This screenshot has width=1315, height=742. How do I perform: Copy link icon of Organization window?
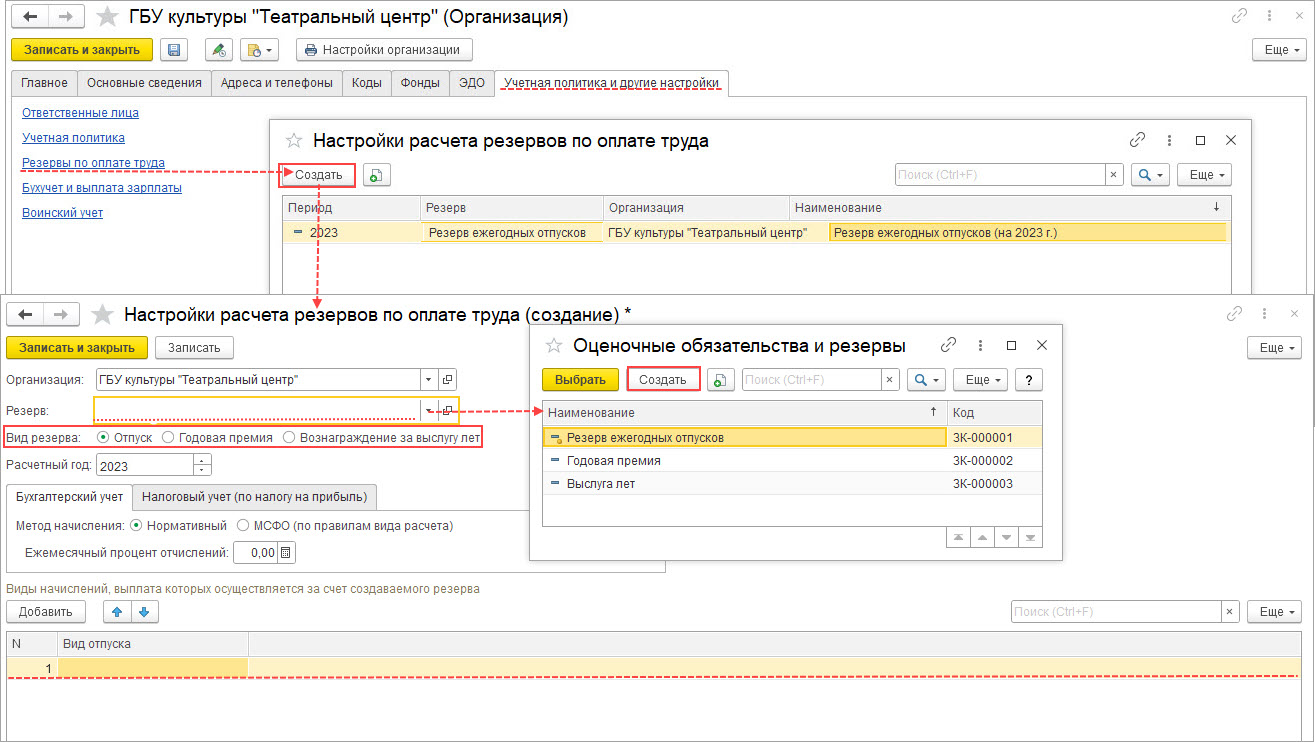[1239, 16]
